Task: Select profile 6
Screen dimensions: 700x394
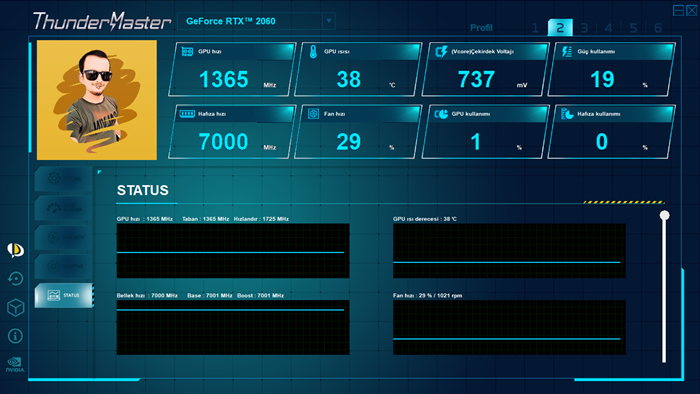Action: click(658, 28)
